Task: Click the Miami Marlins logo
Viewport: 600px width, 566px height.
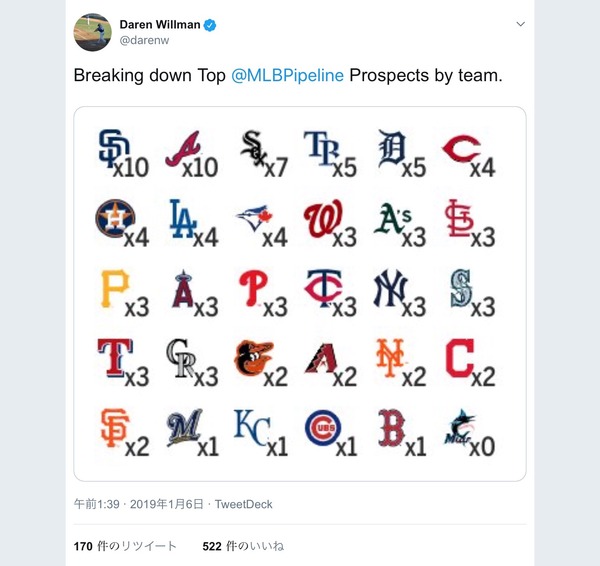Action: [460, 427]
